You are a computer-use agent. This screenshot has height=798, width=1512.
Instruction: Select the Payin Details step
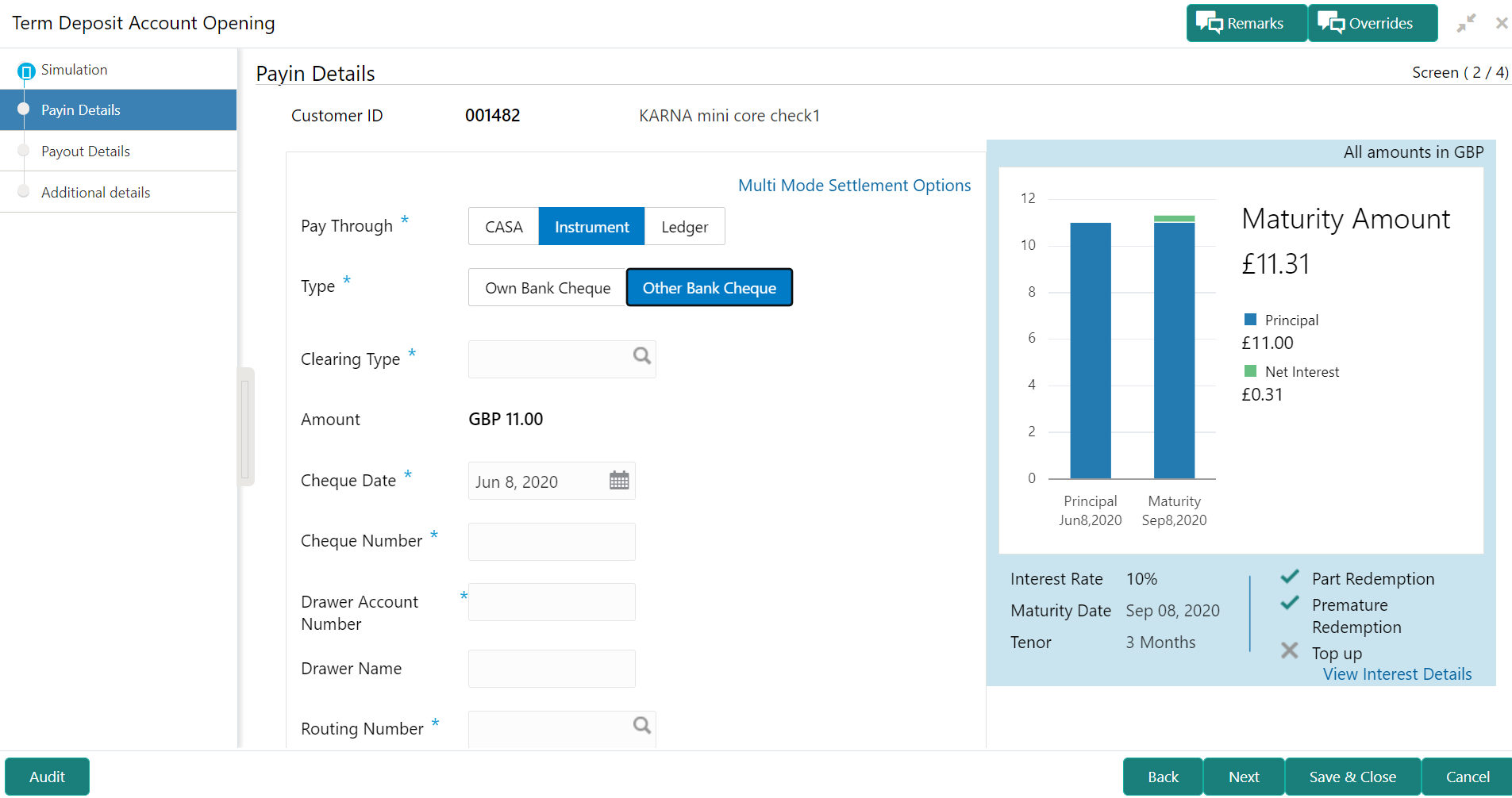click(x=118, y=110)
